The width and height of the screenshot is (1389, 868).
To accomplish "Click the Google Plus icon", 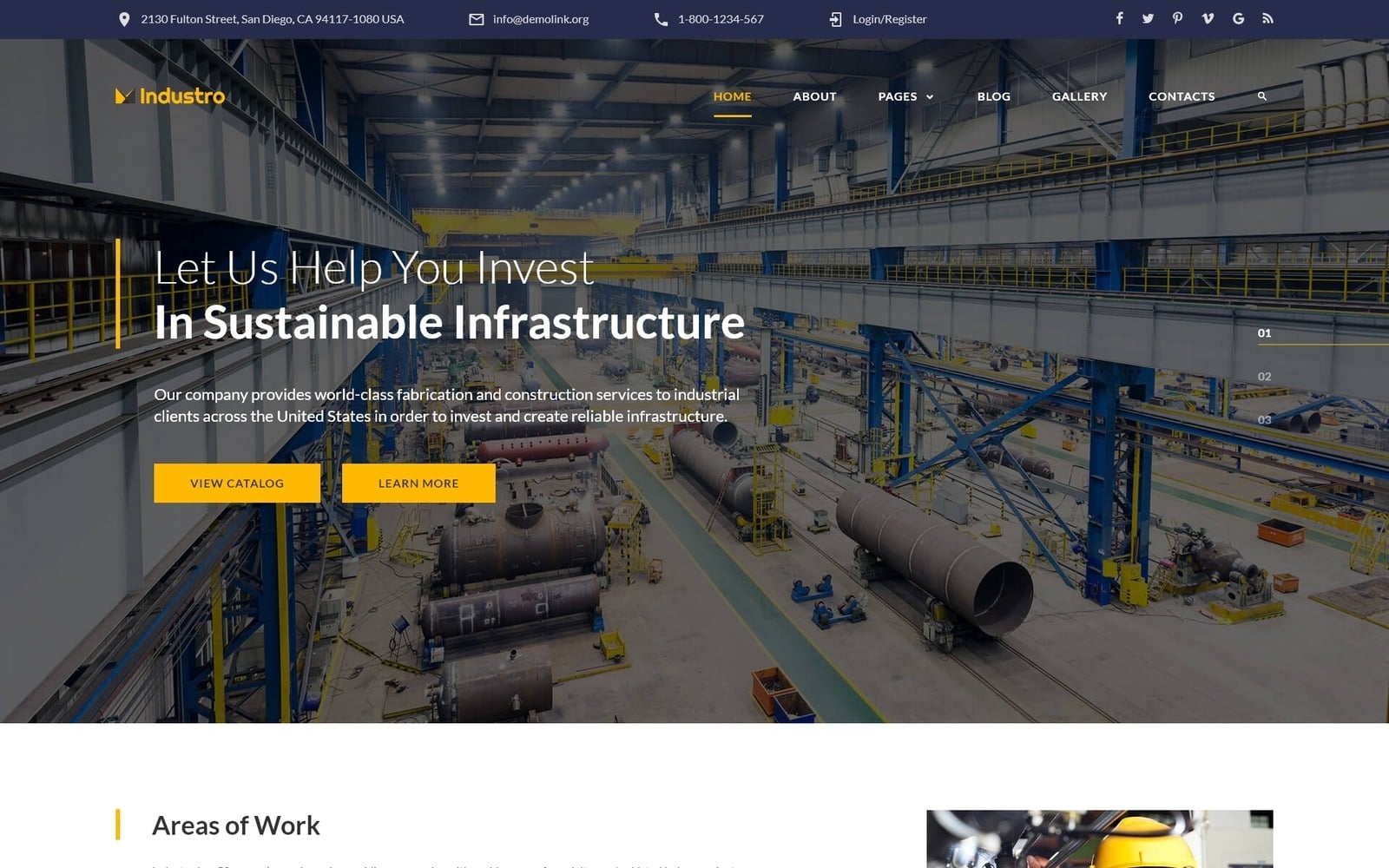I will 1237,17.
